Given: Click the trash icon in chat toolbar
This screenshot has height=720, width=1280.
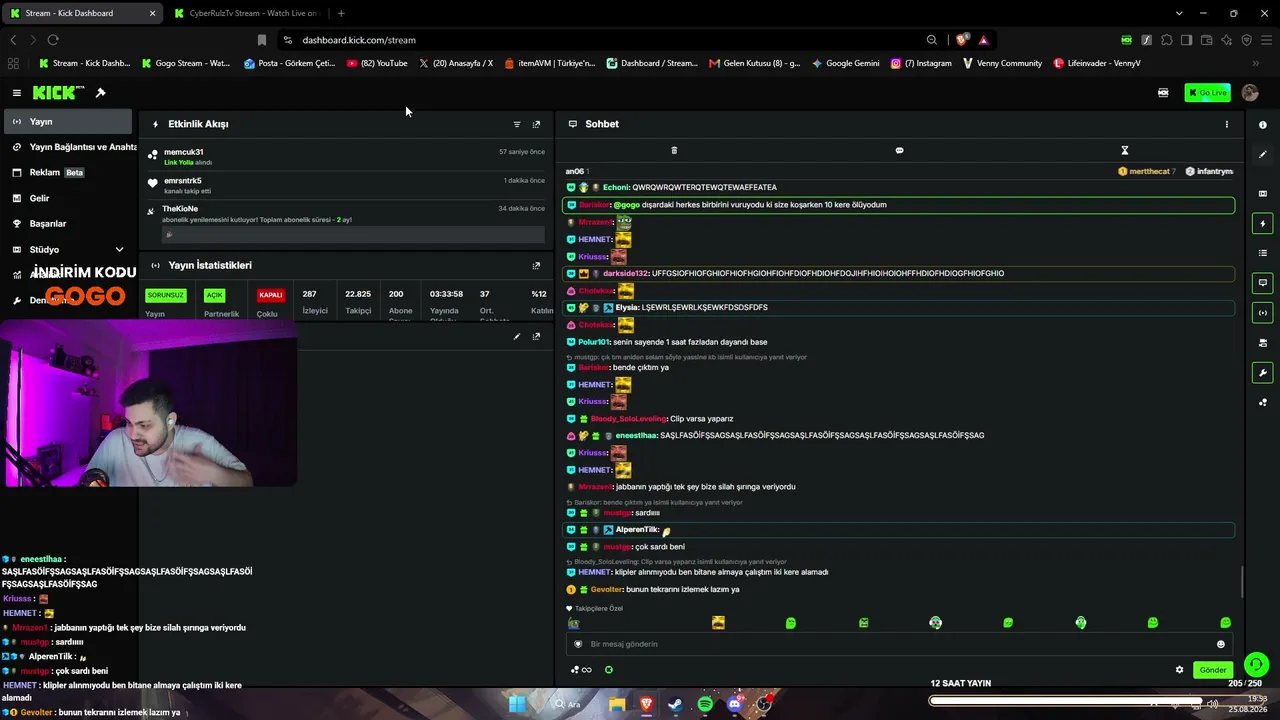Looking at the screenshot, I should click(674, 150).
